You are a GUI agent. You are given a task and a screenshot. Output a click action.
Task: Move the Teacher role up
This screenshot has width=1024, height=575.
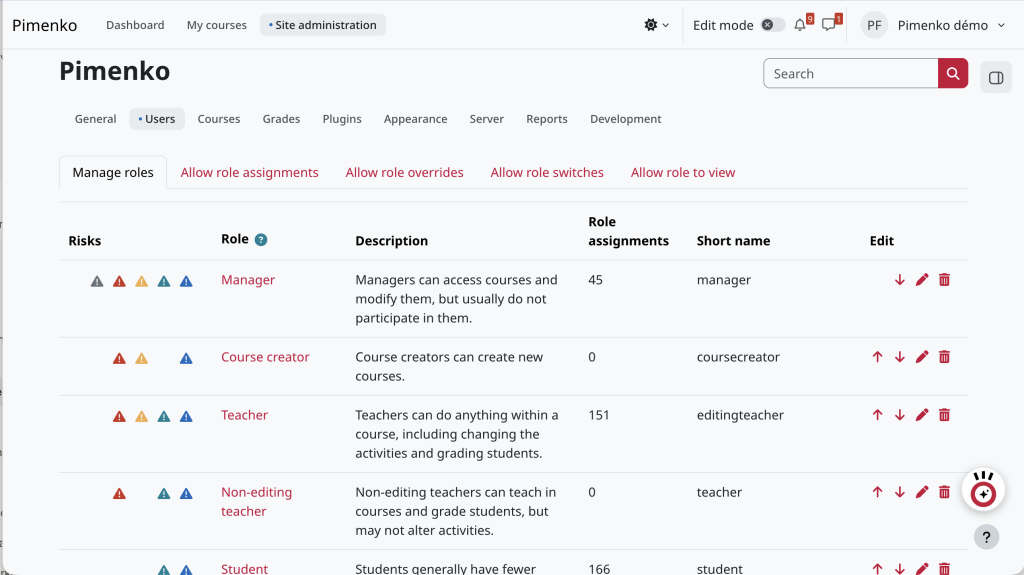(x=877, y=415)
